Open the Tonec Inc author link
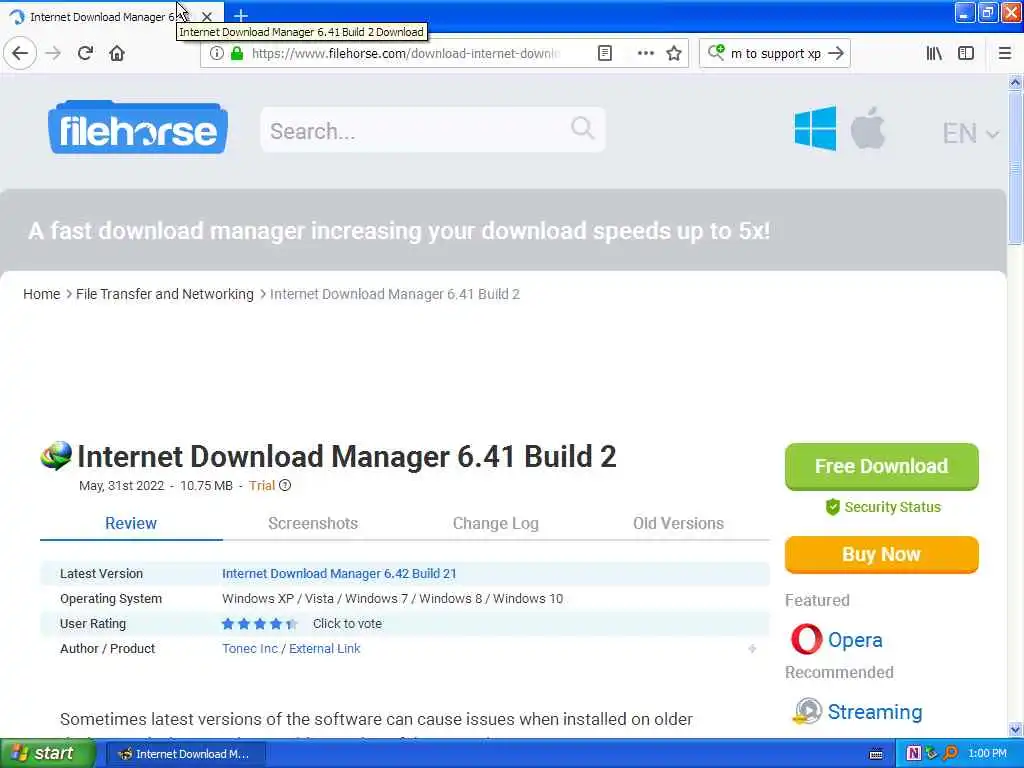This screenshot has height=768, width=1024. (x=249, y=648)
